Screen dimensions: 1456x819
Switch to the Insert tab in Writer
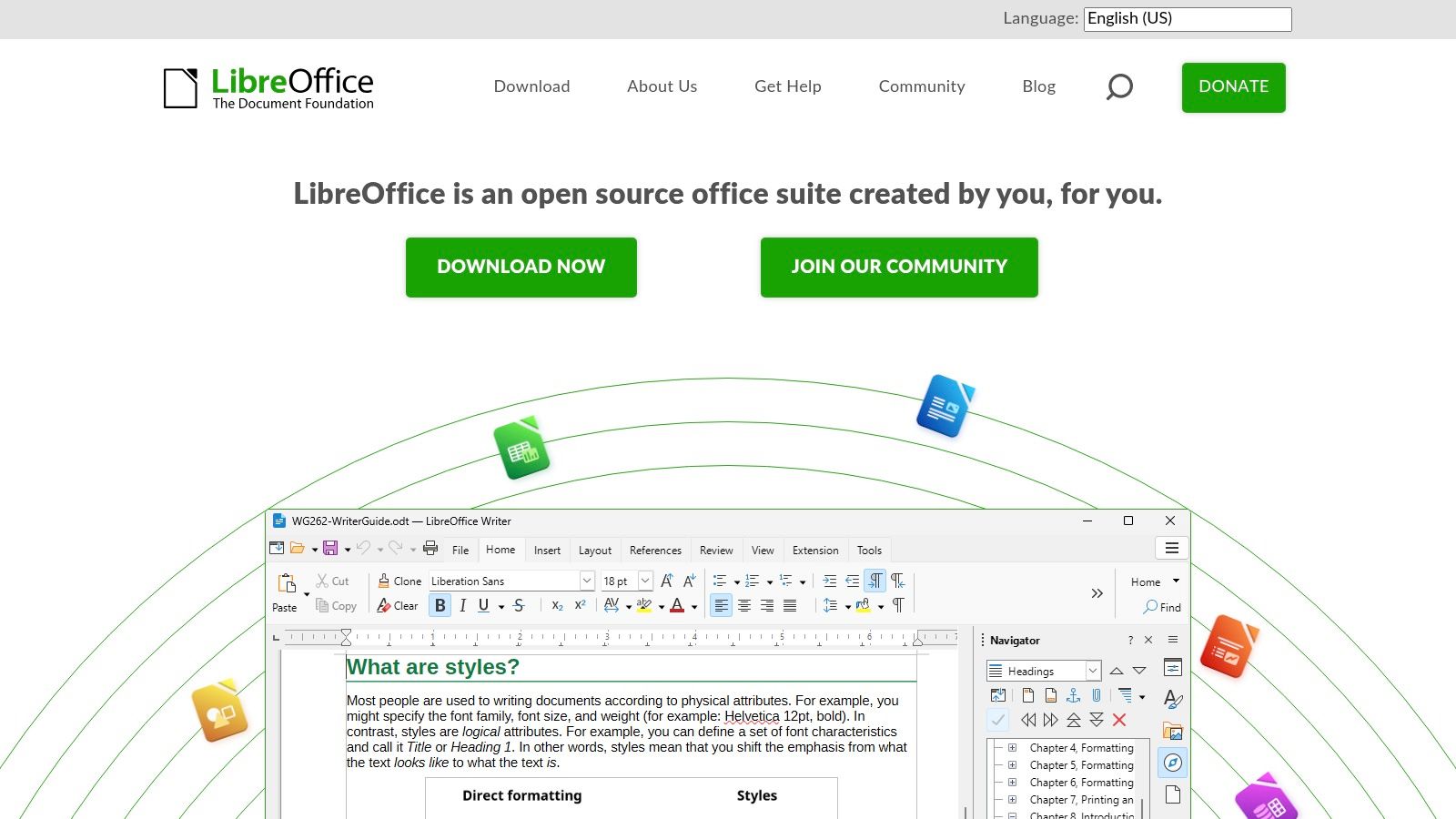click(547, 551)
